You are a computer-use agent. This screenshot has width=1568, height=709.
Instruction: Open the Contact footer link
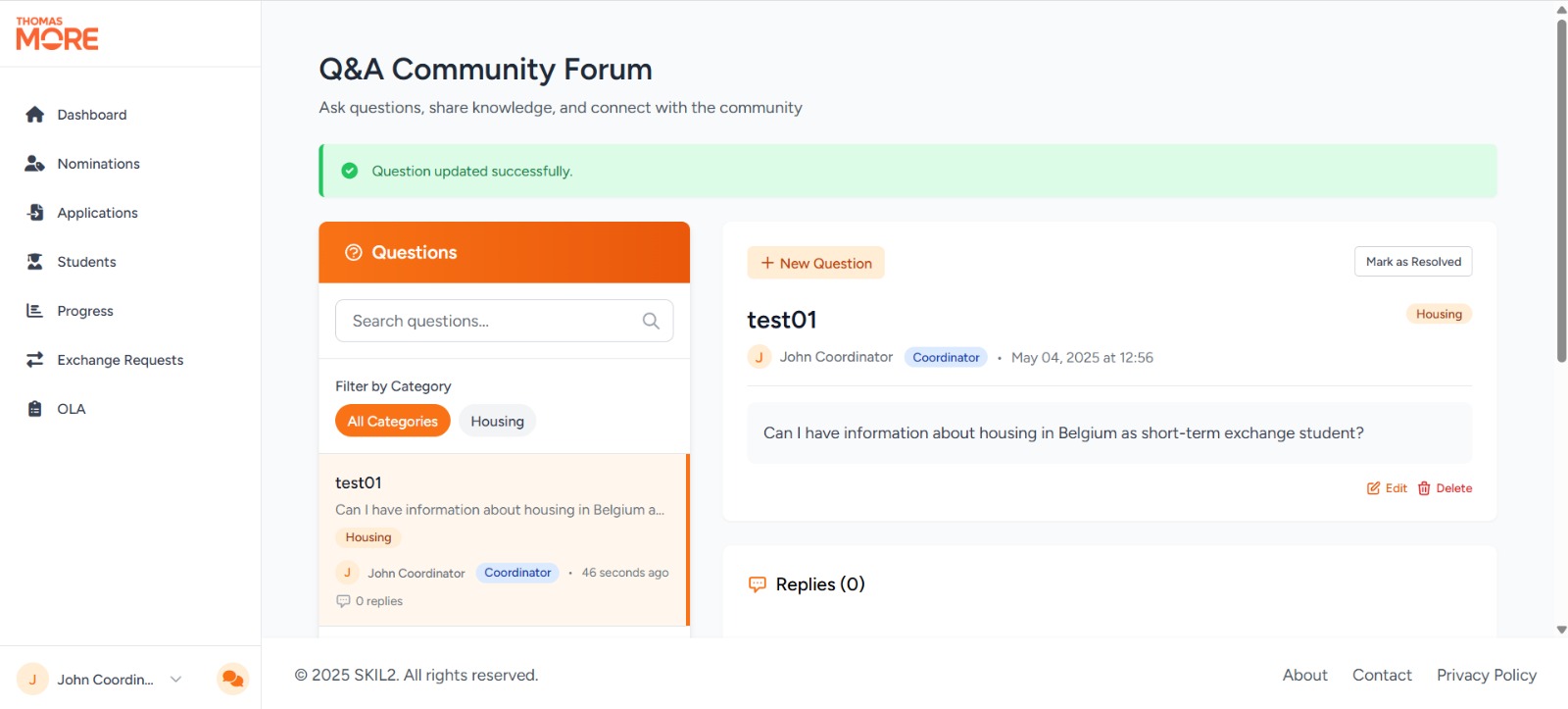[x=1382, y=675]
